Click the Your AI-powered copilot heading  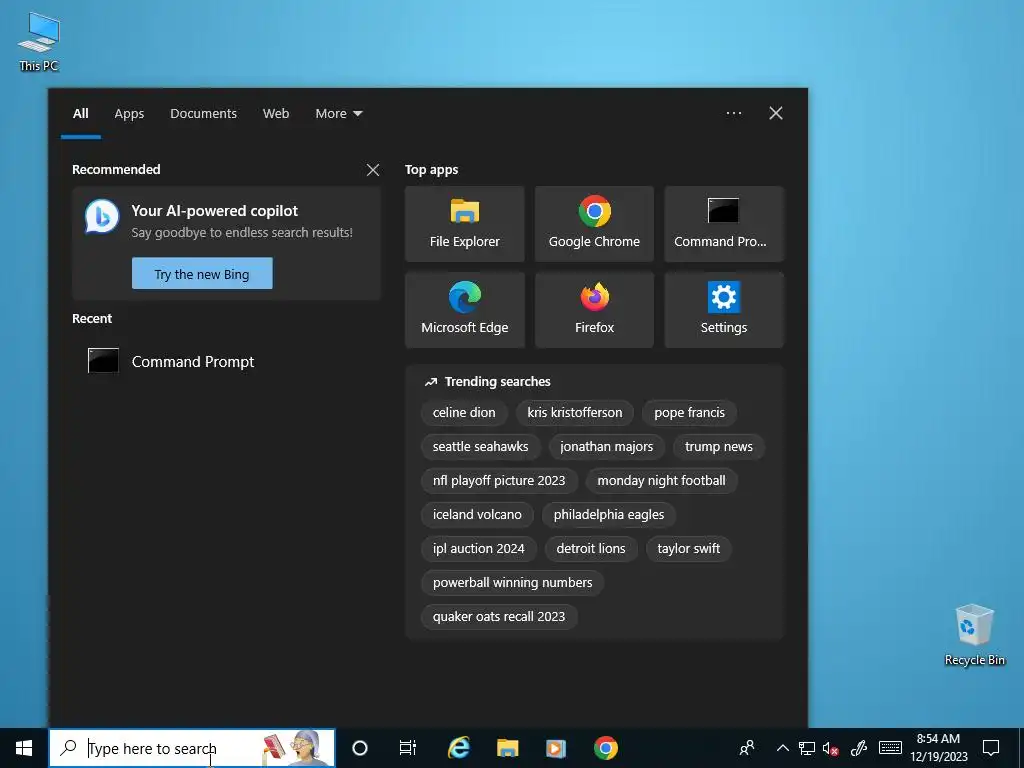(x=214, y=211)
